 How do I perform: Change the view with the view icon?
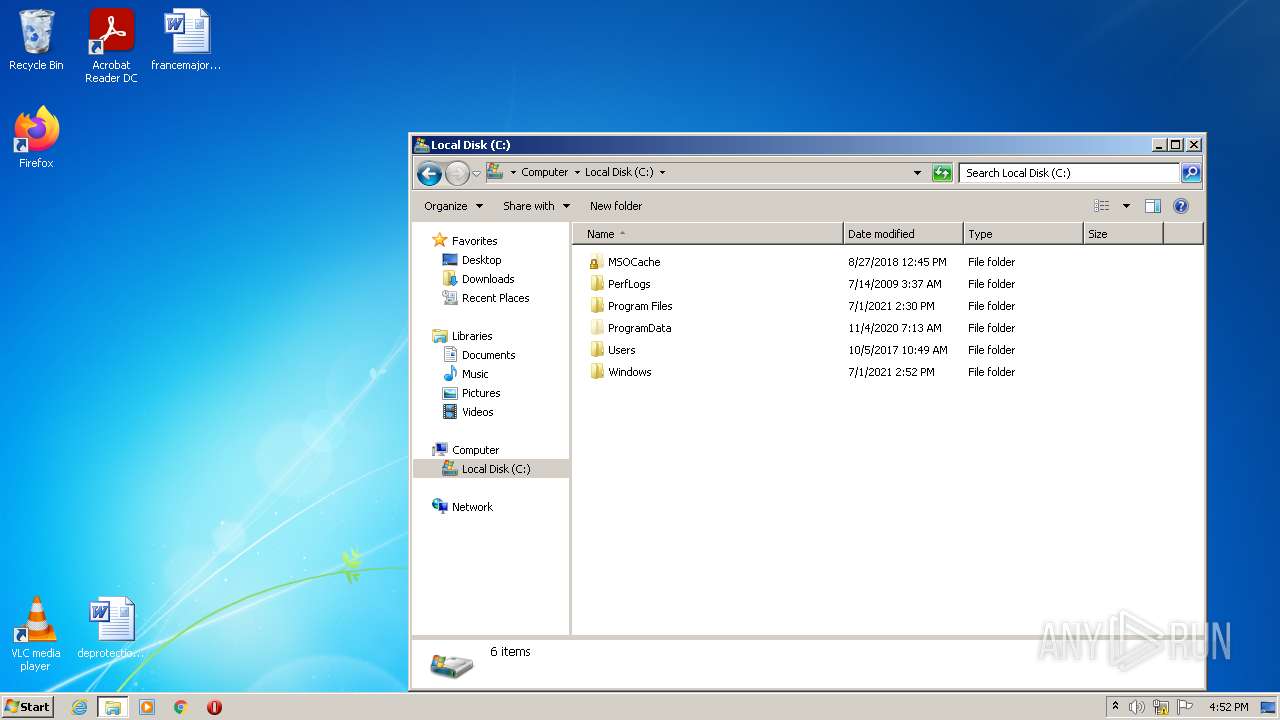(x=1102, y=206)
